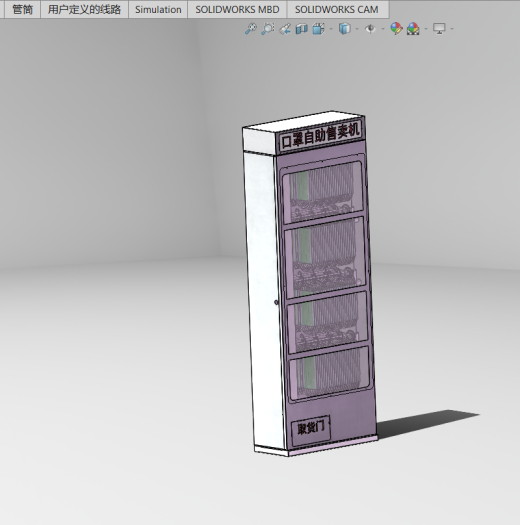Click the Zoom to Fit icon
Image resolution: width=520 pixels, height=525 pixels.
click(251, 29)
